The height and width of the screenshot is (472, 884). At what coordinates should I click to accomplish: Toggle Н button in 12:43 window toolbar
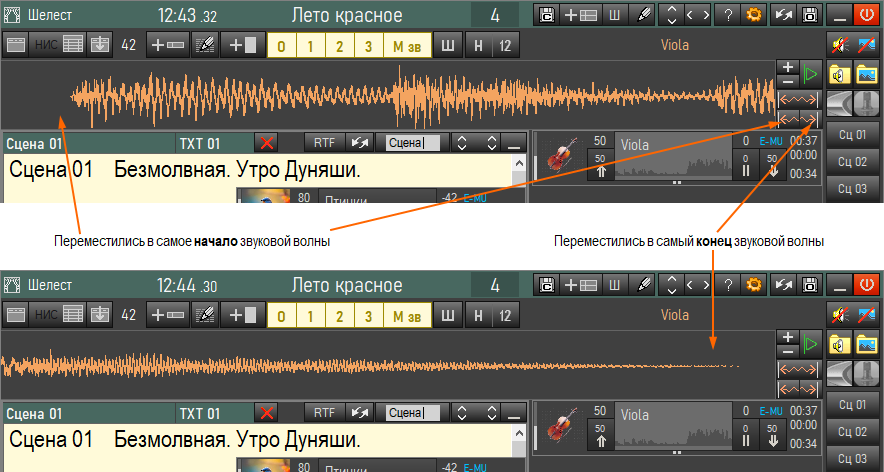478,46
